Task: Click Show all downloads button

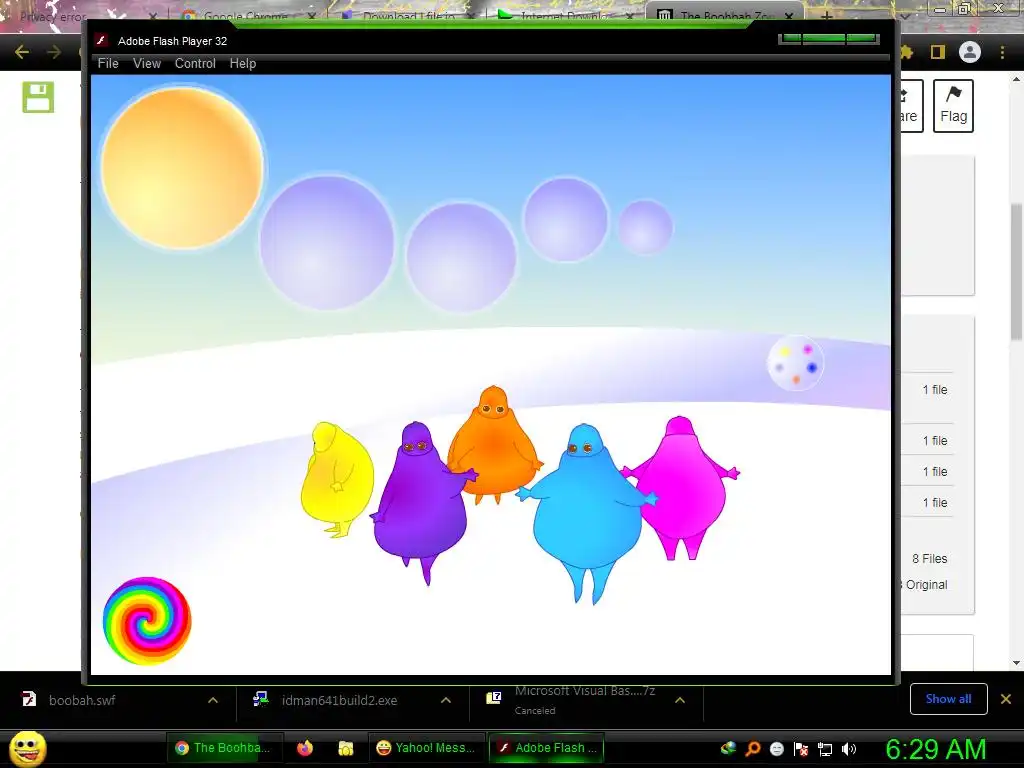Action: point(948,699)
